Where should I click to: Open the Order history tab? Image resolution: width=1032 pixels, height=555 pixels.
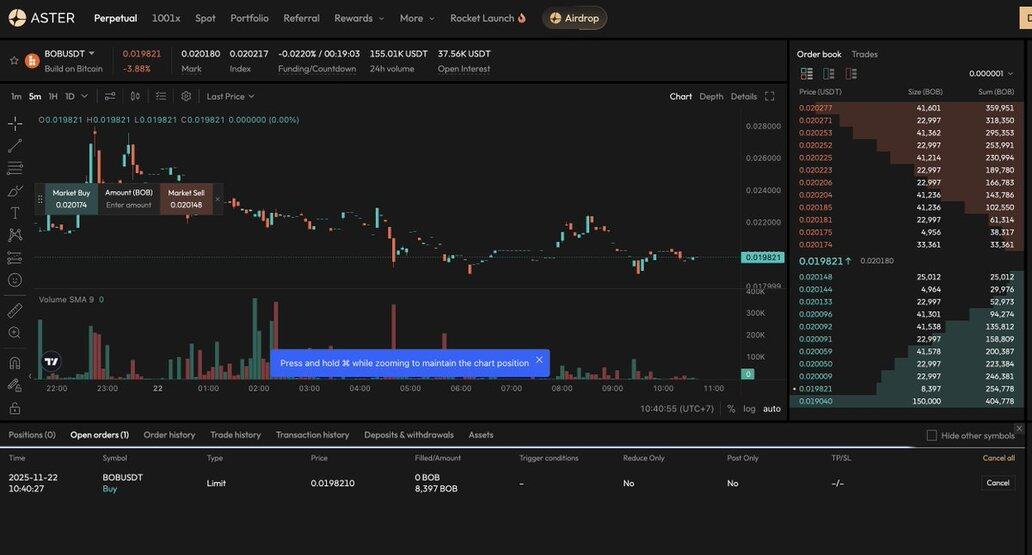[x=169, y=435]
